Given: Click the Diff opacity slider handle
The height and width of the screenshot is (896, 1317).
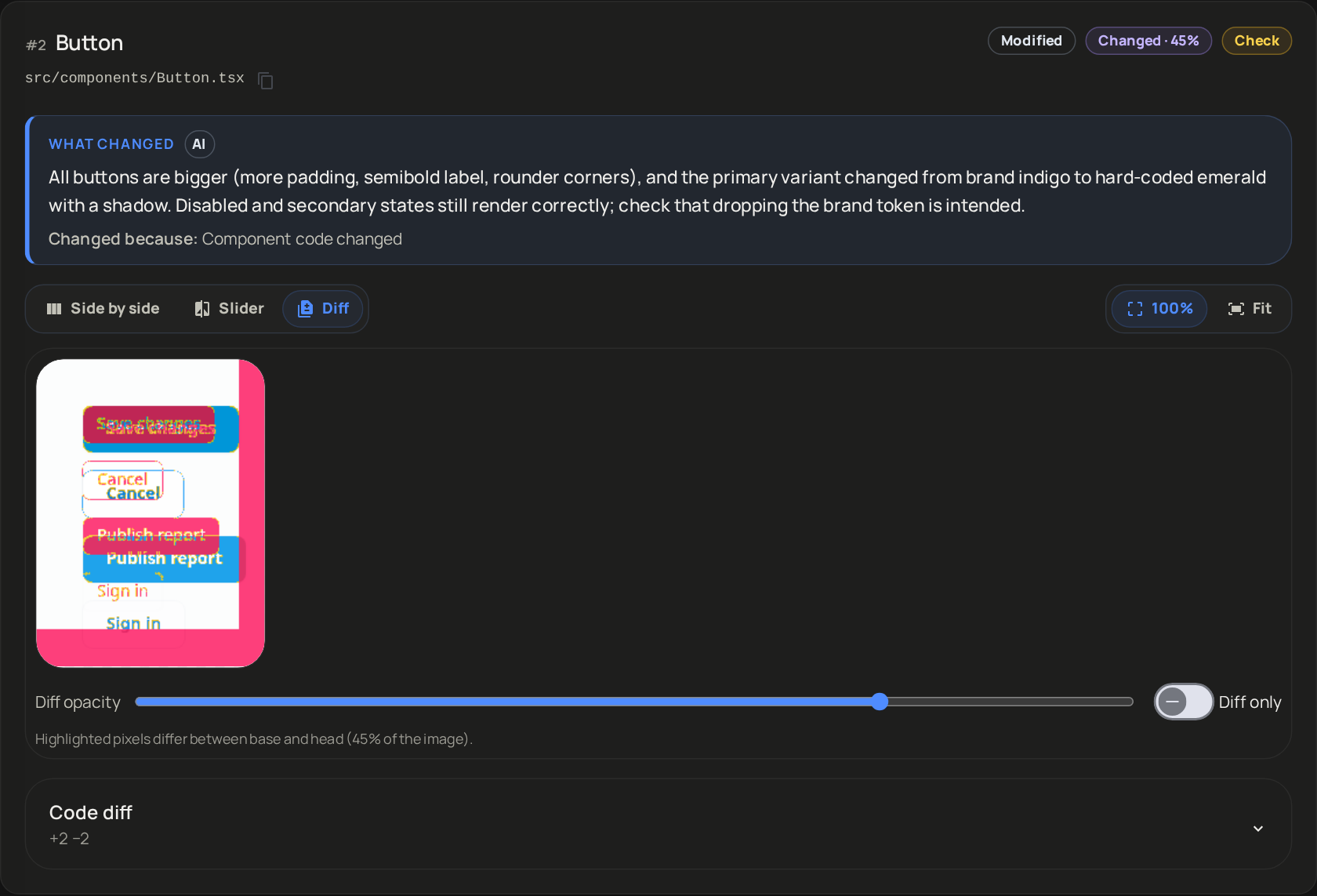Looking at the screenshot, I should click(x=880, y=702).
